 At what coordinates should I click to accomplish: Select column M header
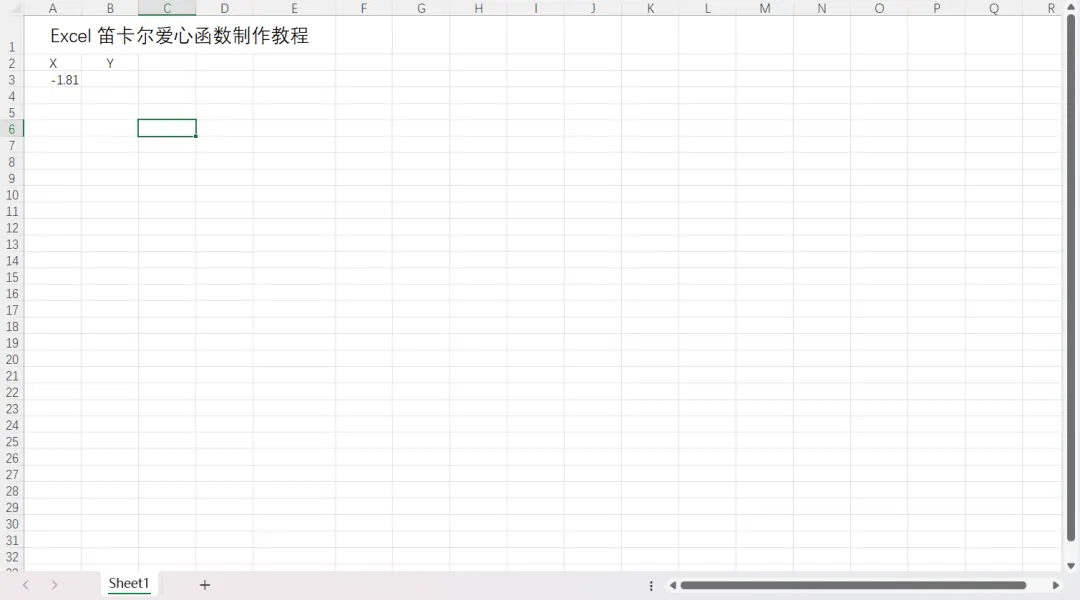click(x=765, y=8)
